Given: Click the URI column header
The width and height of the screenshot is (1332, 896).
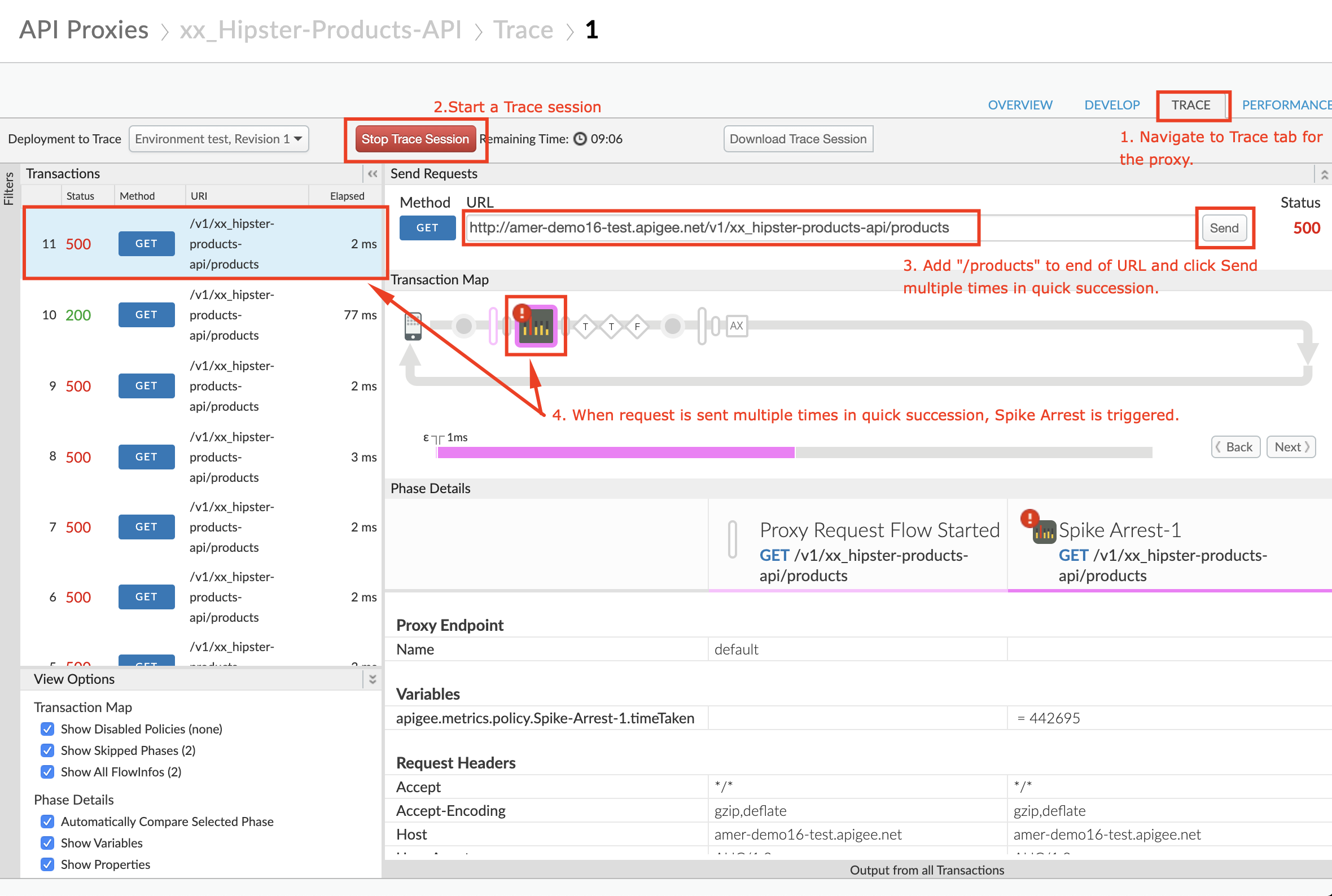Looking at the screenshot, I should 199,196.
